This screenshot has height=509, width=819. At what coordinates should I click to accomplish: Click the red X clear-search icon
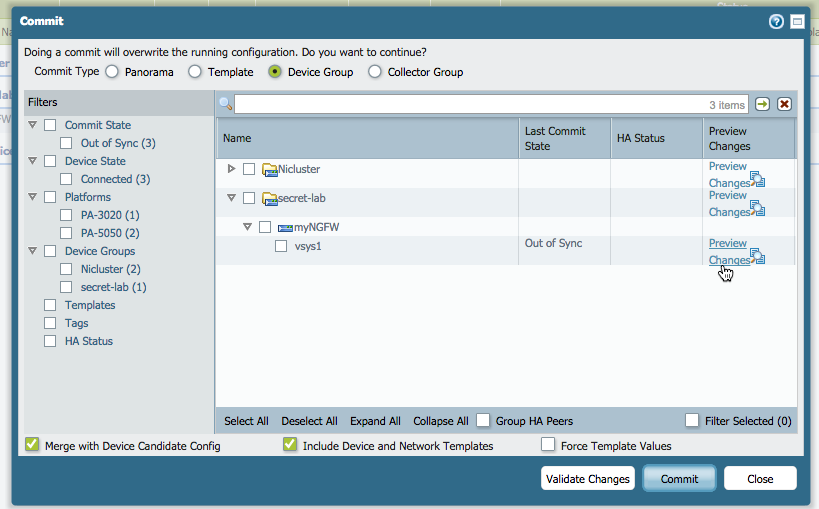tap(785, 104)
